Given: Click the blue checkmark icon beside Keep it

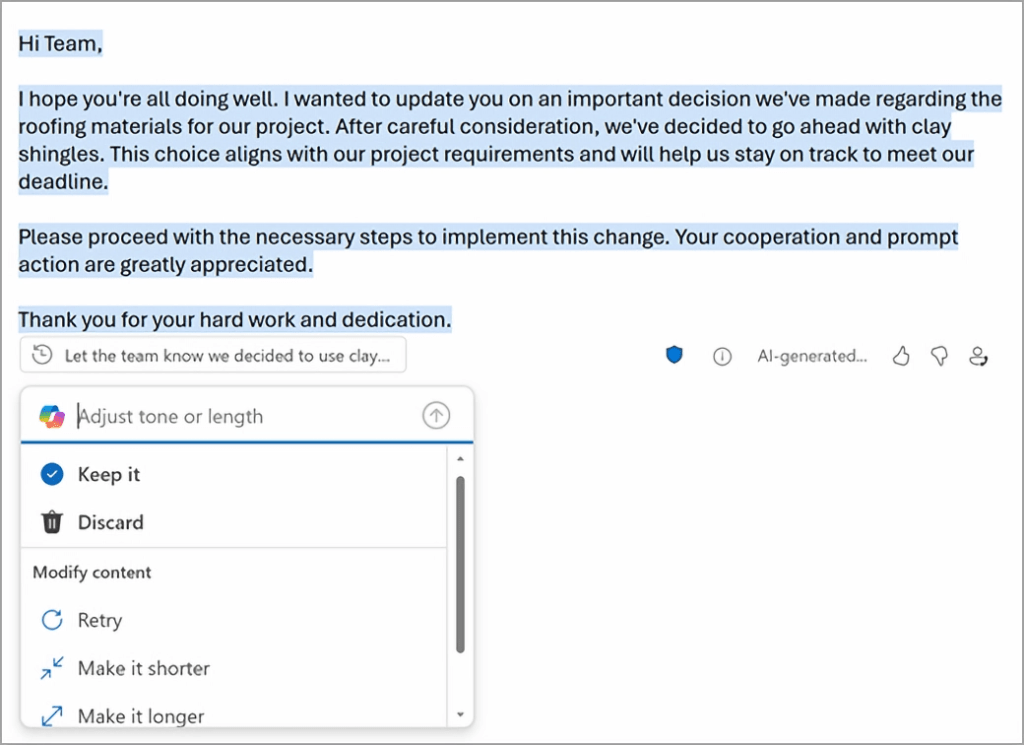Looking at the screenshot, I should [52, 474].
